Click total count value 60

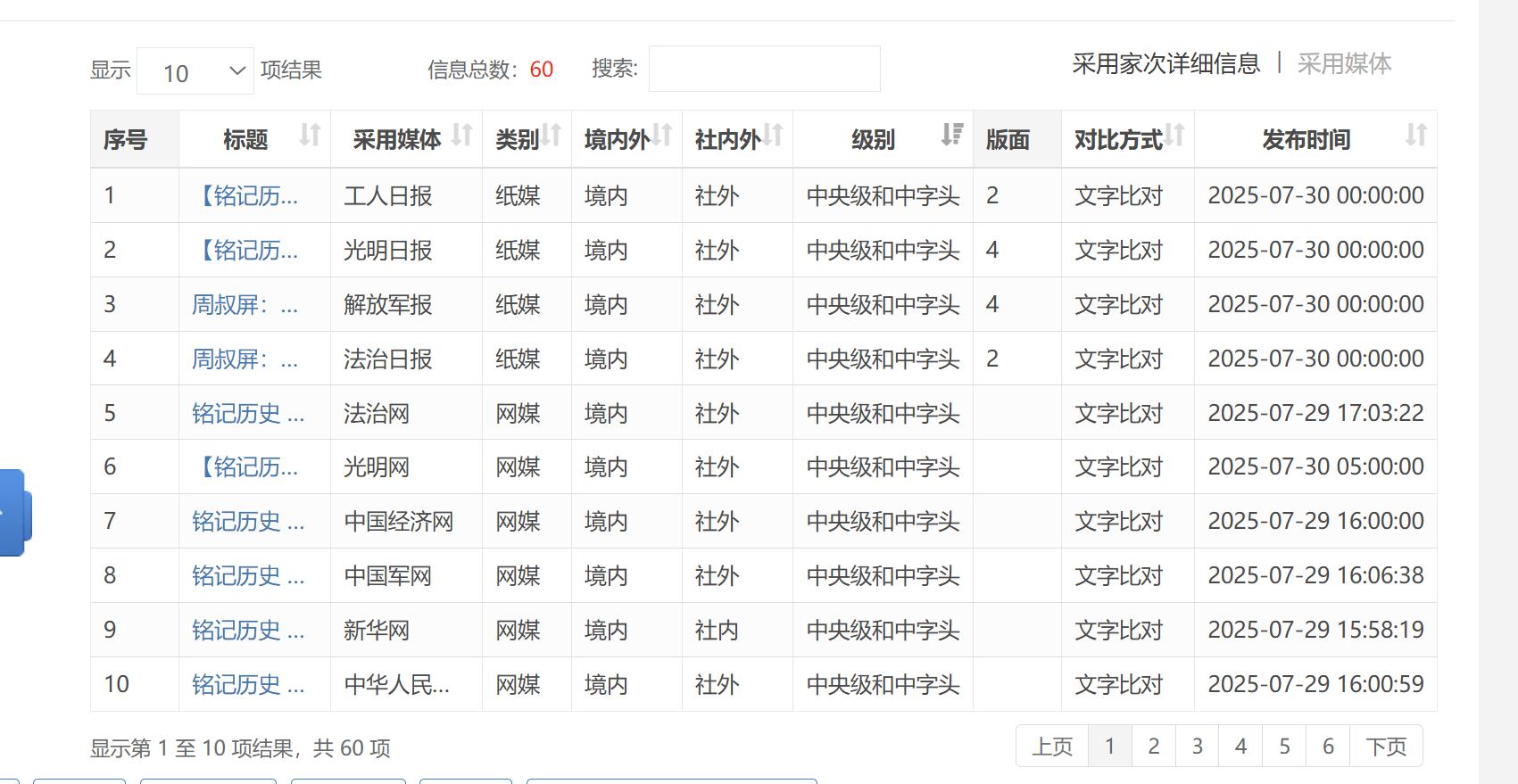point(542,70)
